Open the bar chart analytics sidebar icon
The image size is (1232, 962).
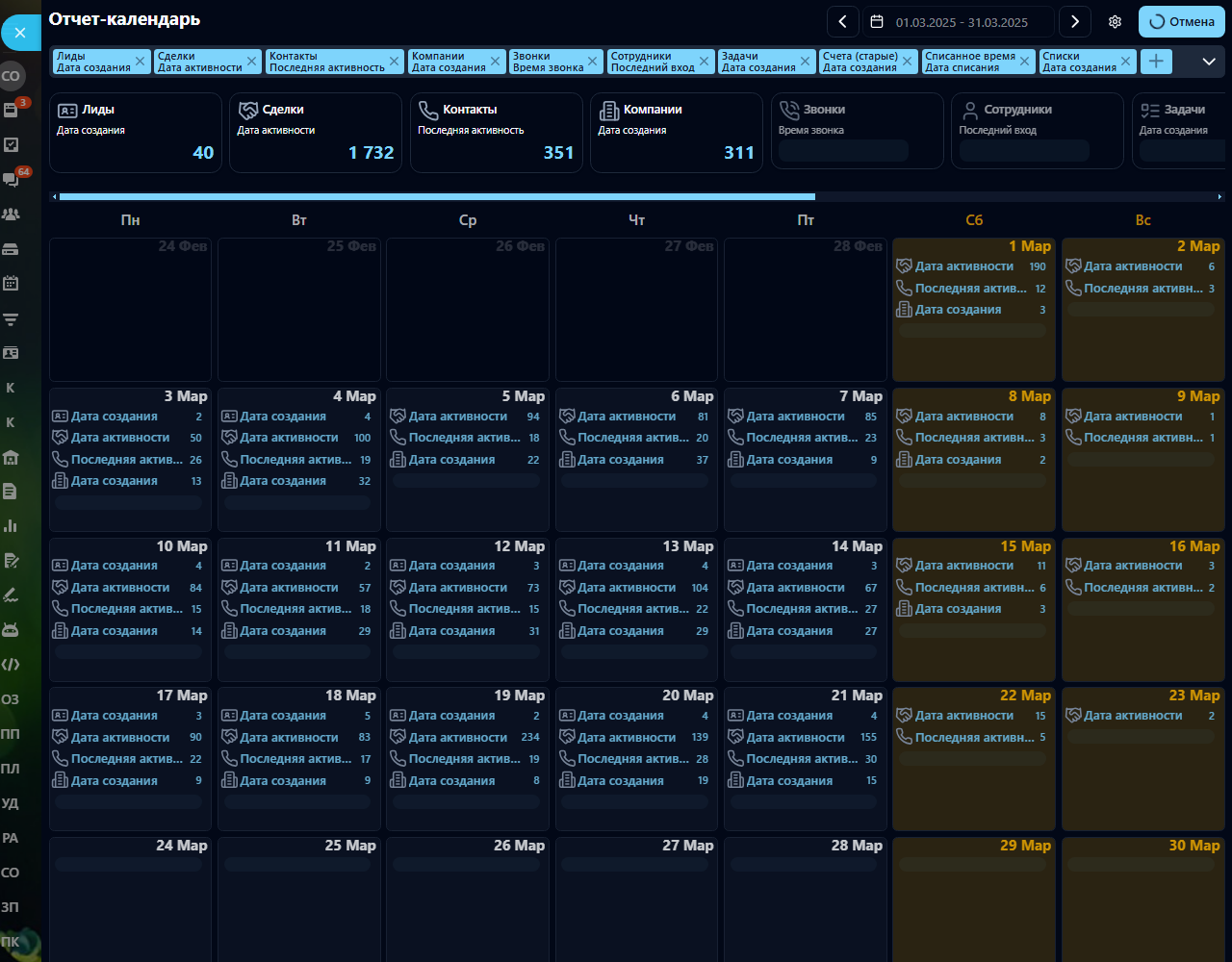tap(12, 526)
